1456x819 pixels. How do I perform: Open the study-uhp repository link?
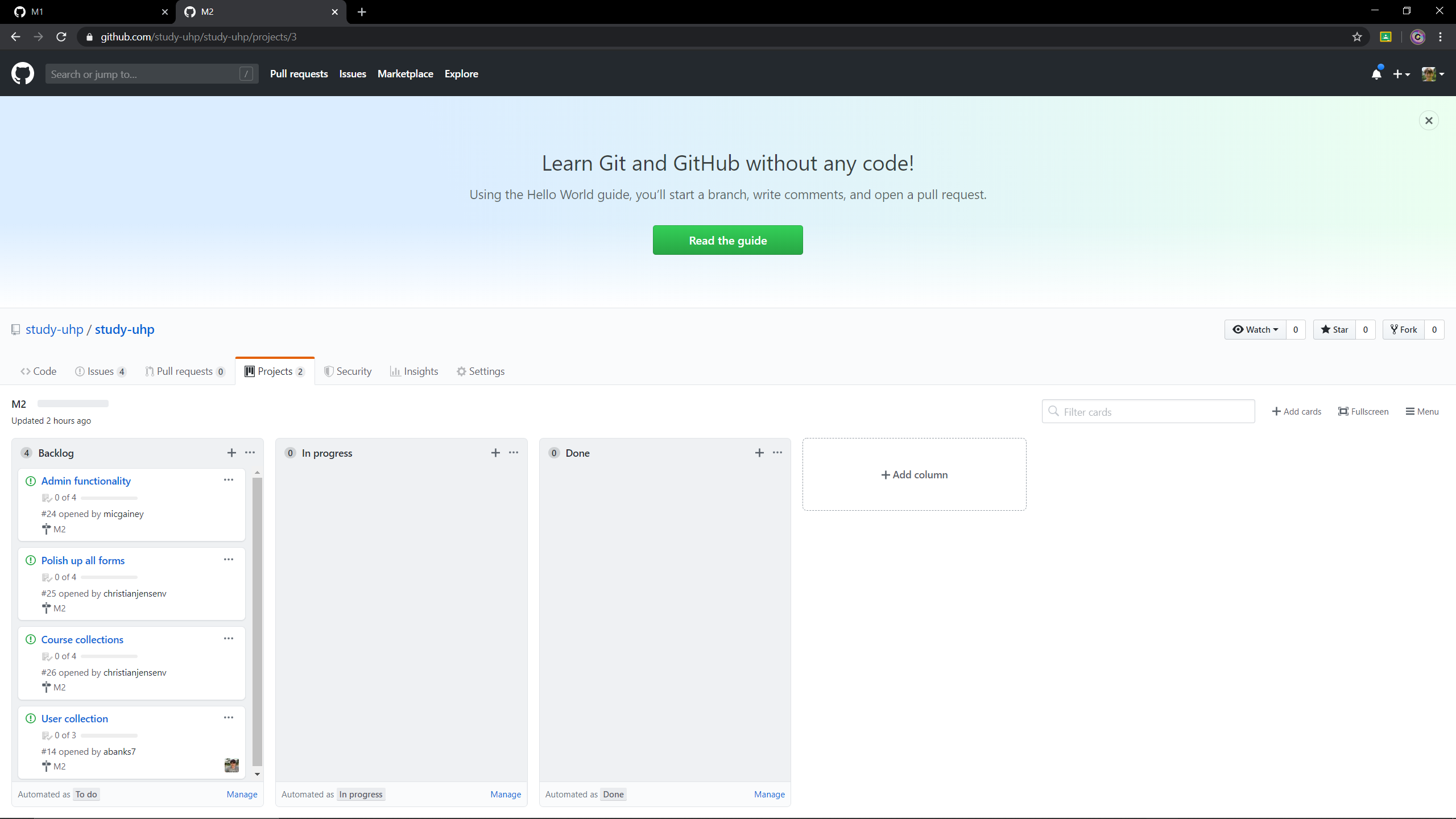125,329
